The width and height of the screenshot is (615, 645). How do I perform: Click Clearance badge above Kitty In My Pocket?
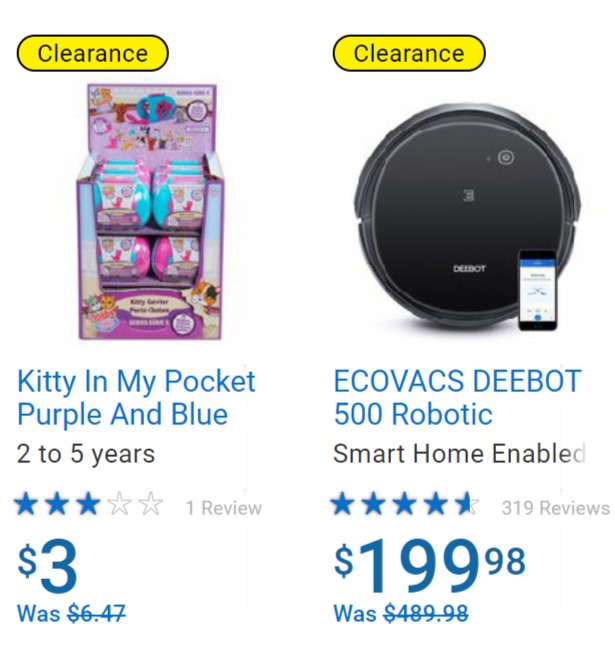[x=92, y=53]
